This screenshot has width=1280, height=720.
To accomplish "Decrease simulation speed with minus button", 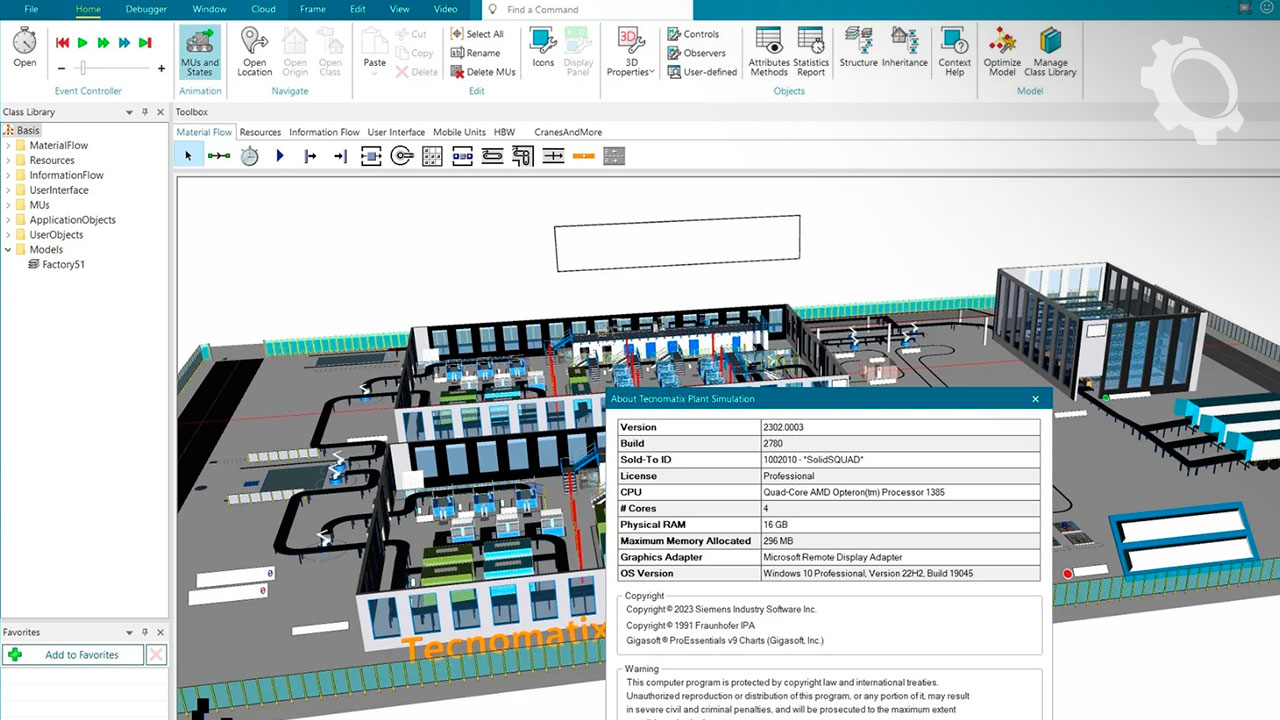I will coord(62,68).
